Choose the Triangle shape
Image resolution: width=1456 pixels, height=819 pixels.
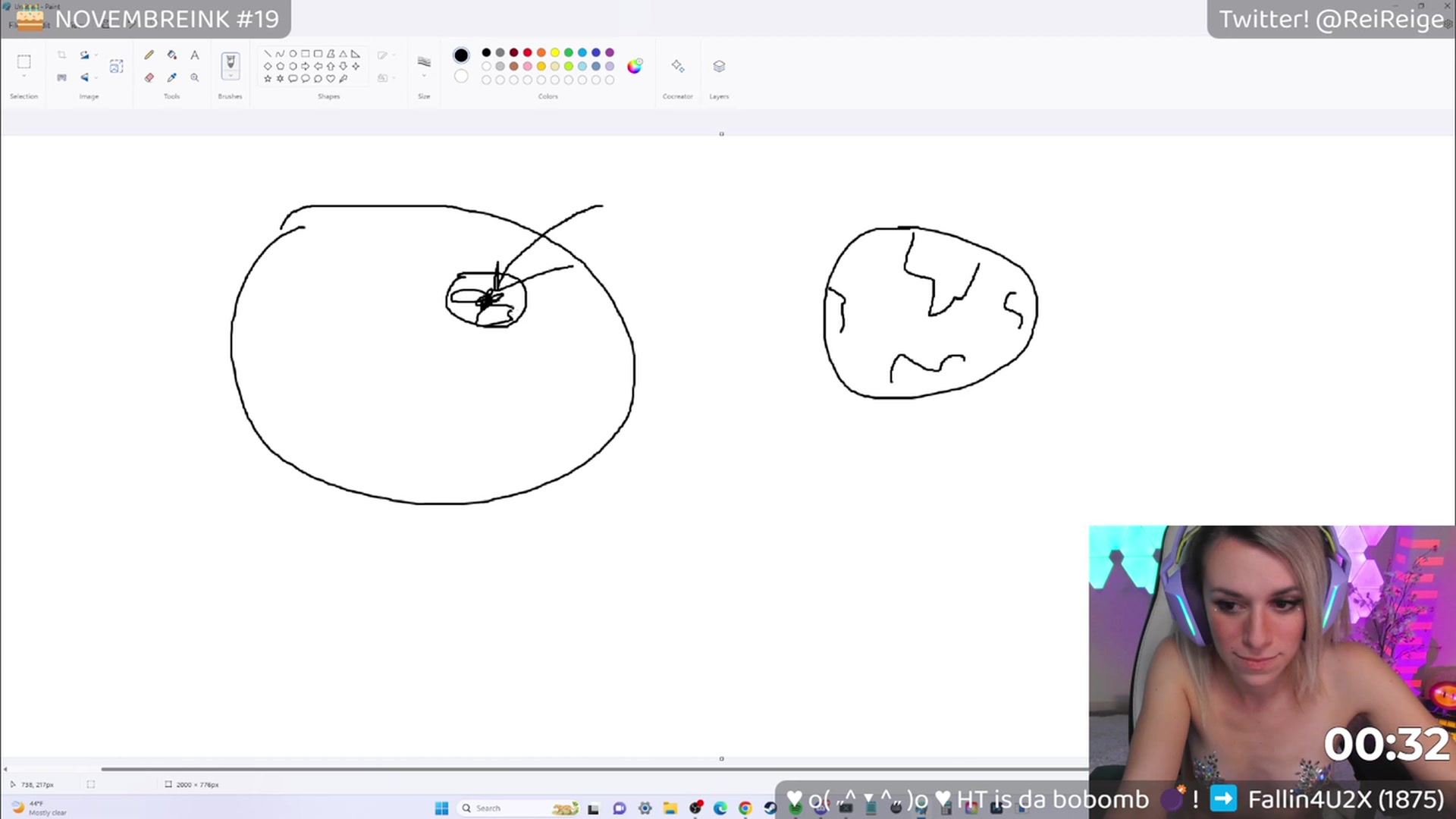[343, 54]
